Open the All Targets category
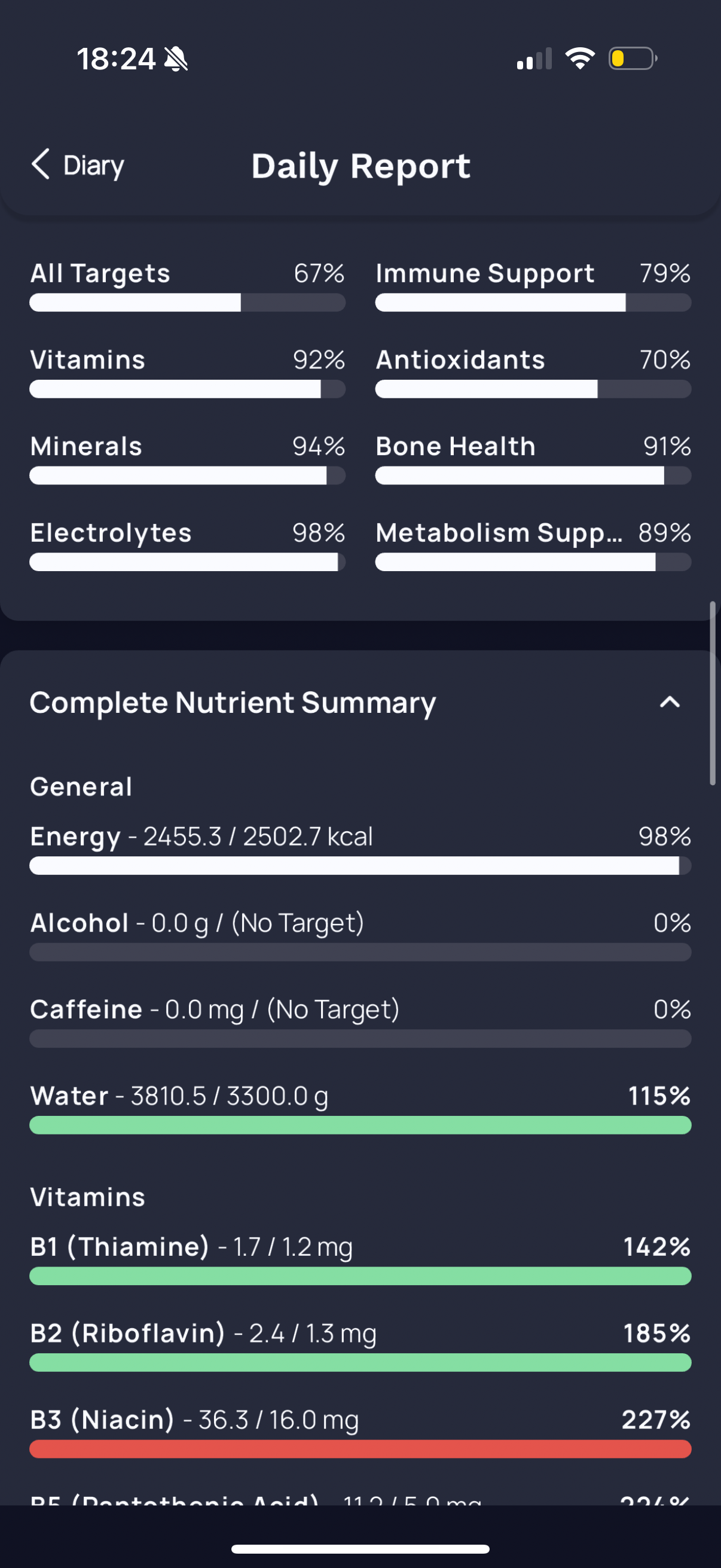This screenshot has width=721, height=1568. [x=187, y=285]
